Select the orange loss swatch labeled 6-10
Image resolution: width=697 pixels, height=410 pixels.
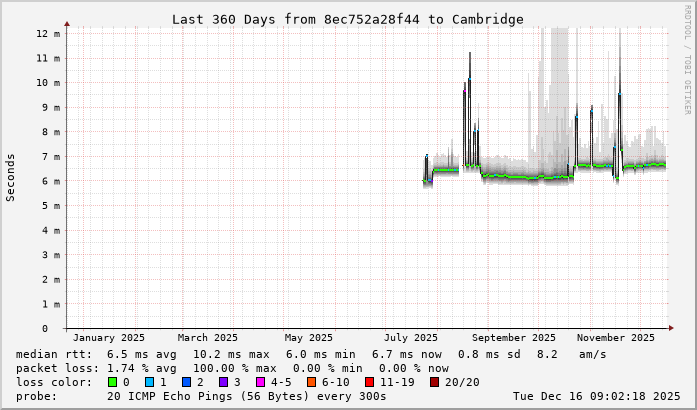(312, 382)
